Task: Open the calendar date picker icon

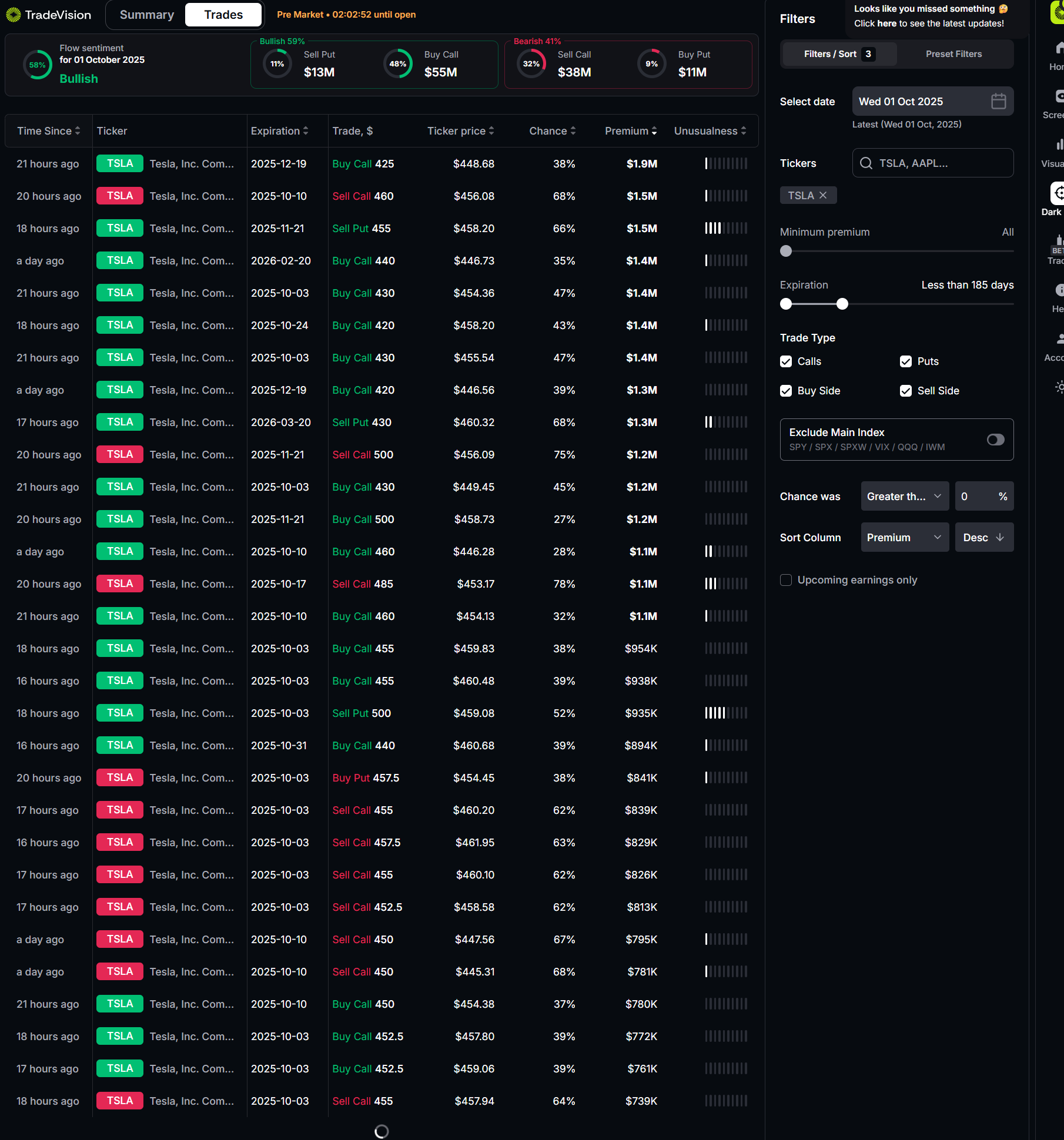Action: pyautogui.click(x=998, y=101)
